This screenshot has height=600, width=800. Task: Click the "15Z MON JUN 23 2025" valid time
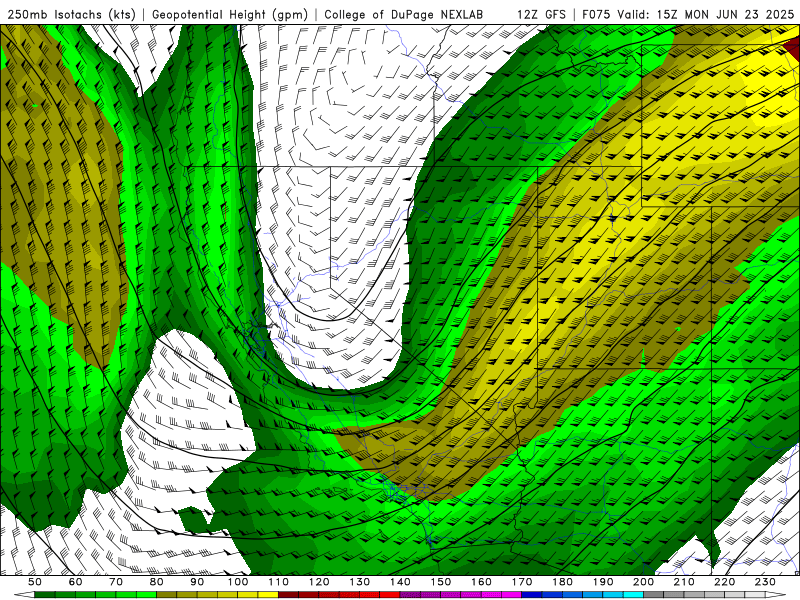tap(726, 15)
